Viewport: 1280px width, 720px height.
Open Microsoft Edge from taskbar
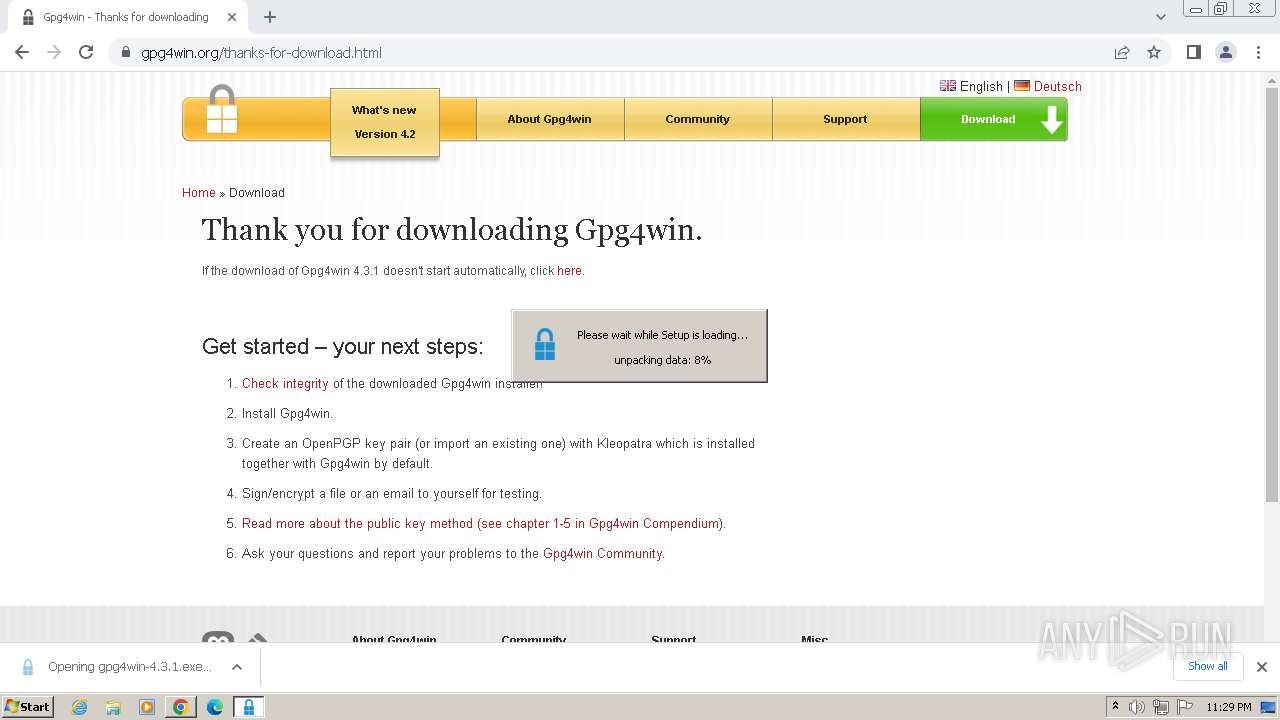215,707
